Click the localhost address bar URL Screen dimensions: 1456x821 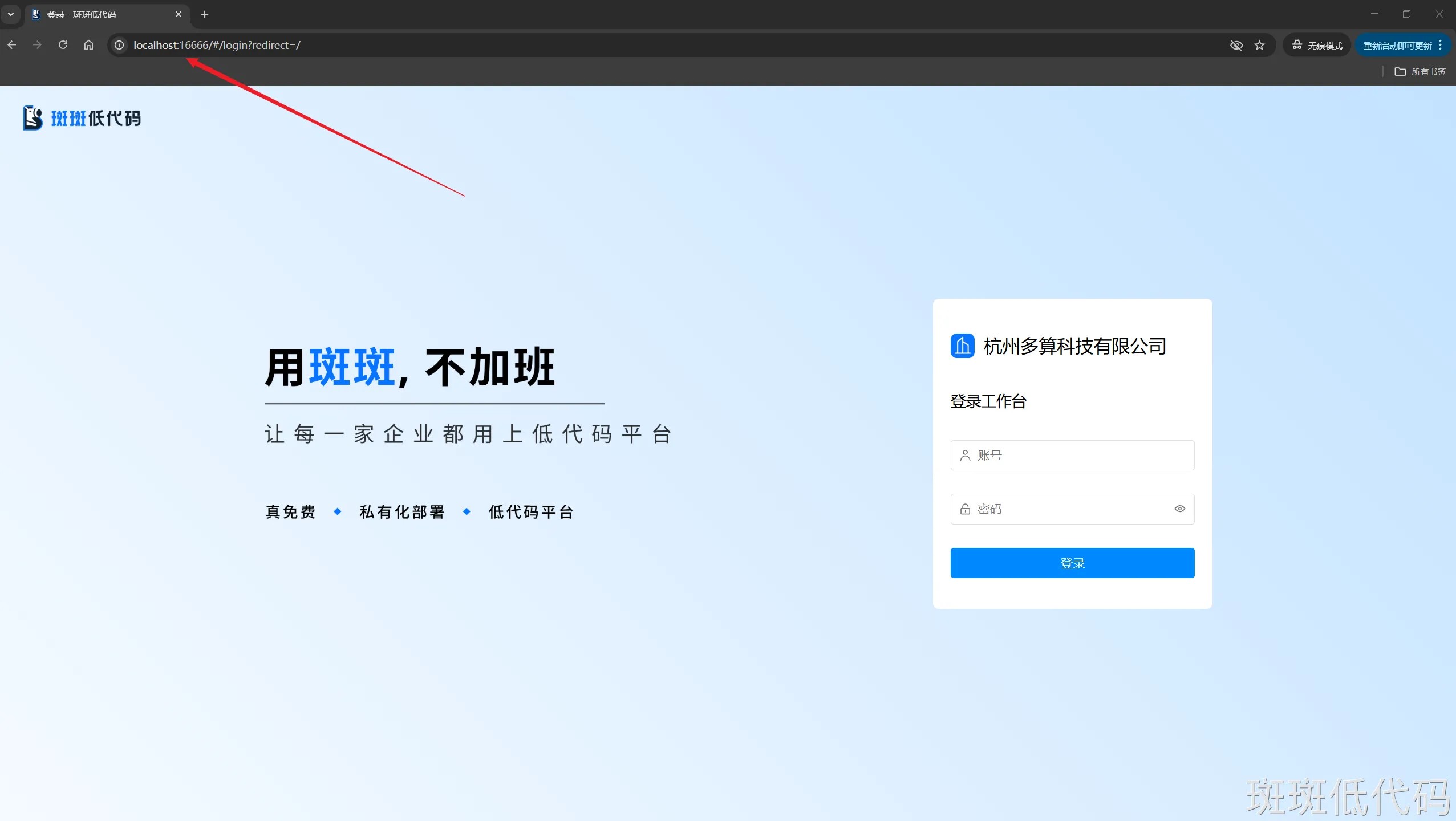[217, 45]
